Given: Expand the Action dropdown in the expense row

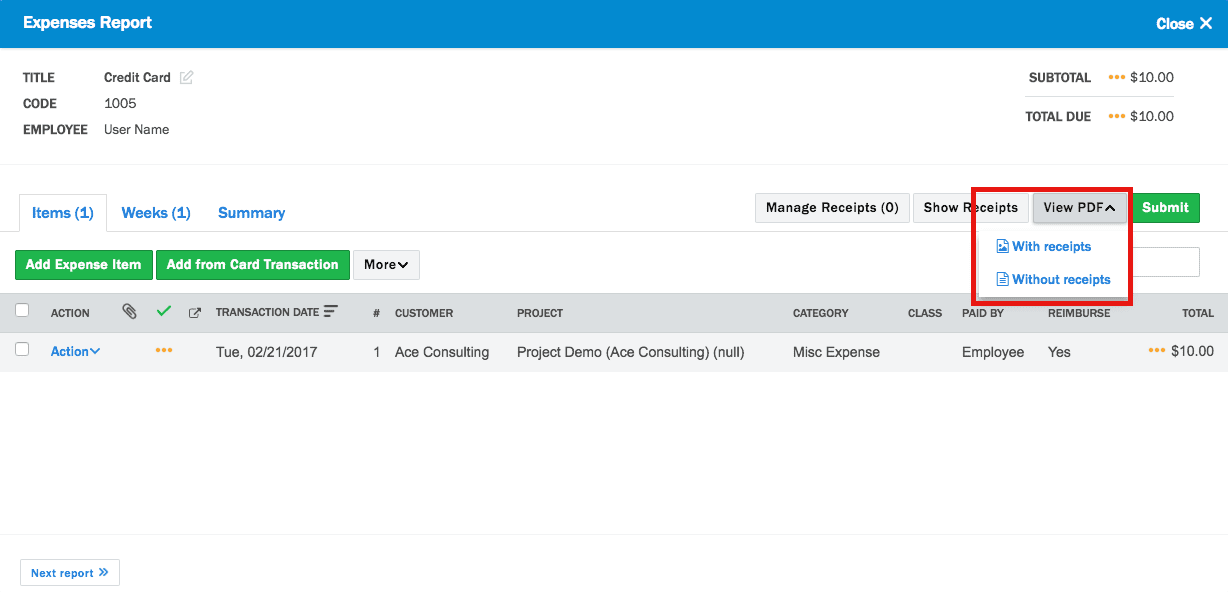Looking at the screenshot, I should (76, 352).
